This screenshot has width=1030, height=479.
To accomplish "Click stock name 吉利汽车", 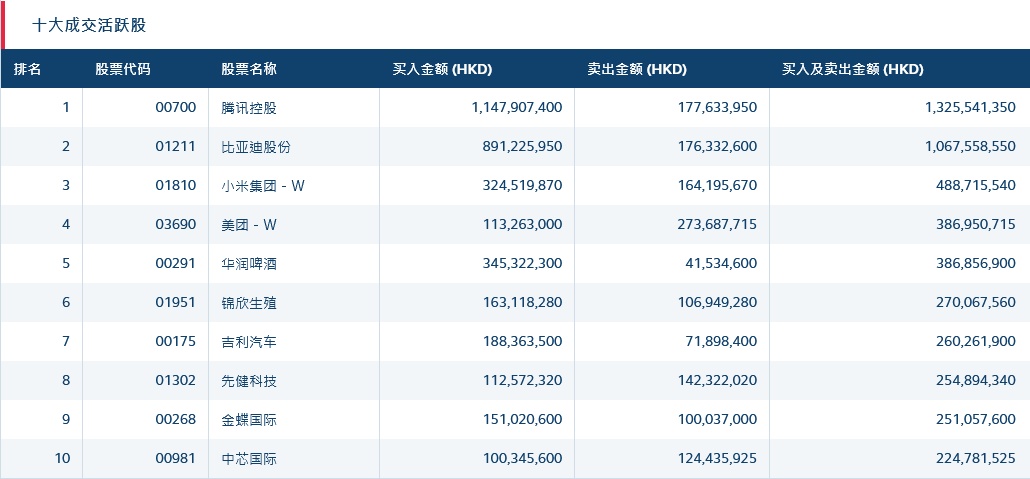I will coord(249,342).
